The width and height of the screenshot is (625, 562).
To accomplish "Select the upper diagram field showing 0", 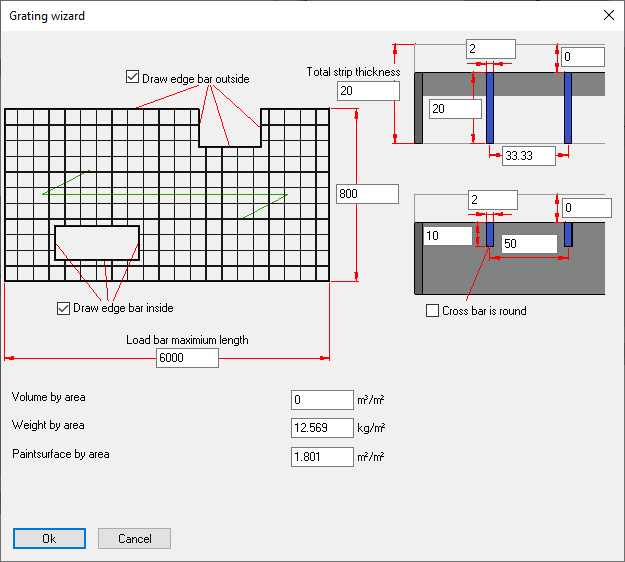I will pos(582,57).
